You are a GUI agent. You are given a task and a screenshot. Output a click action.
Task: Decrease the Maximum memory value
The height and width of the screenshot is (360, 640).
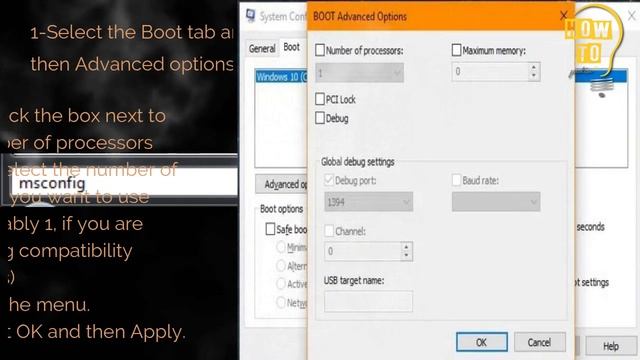pos(534,76)
